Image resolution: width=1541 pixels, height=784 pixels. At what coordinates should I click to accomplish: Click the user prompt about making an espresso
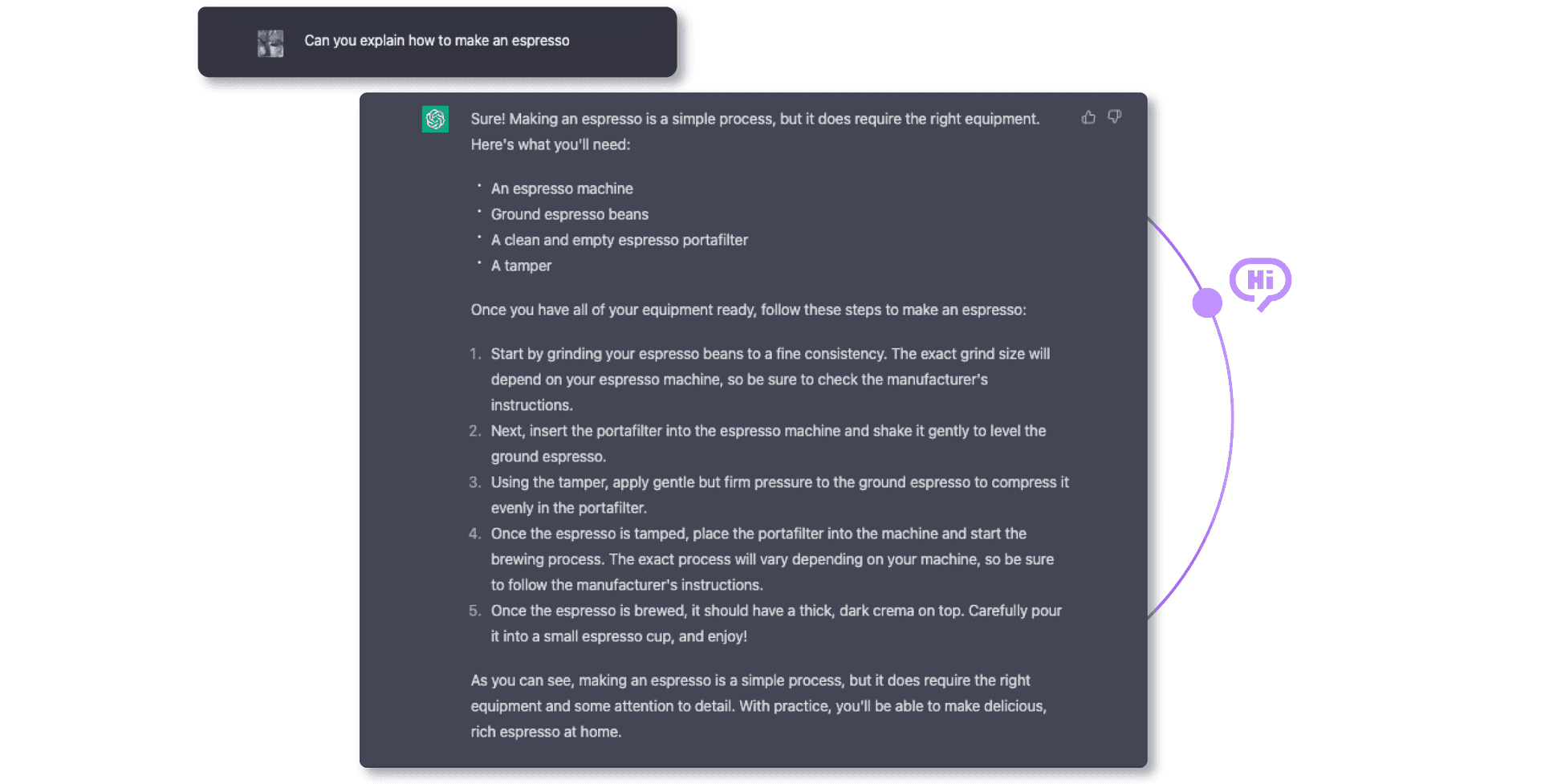point(437,41)
